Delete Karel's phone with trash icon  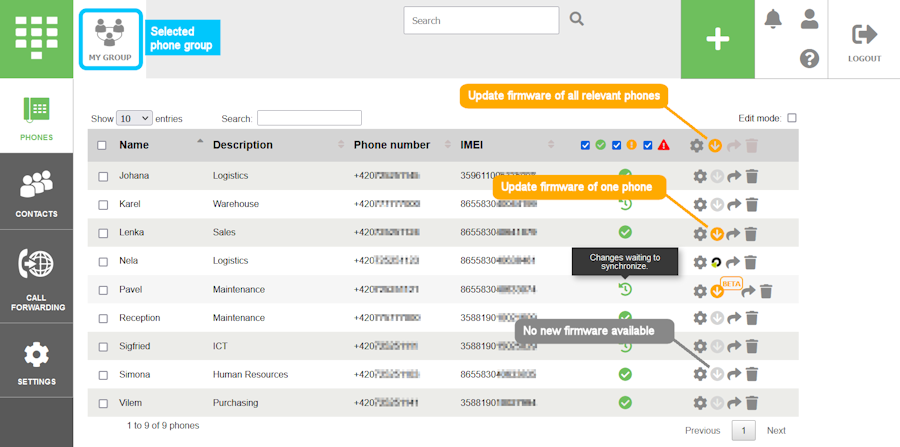click(x=752, y=204)
